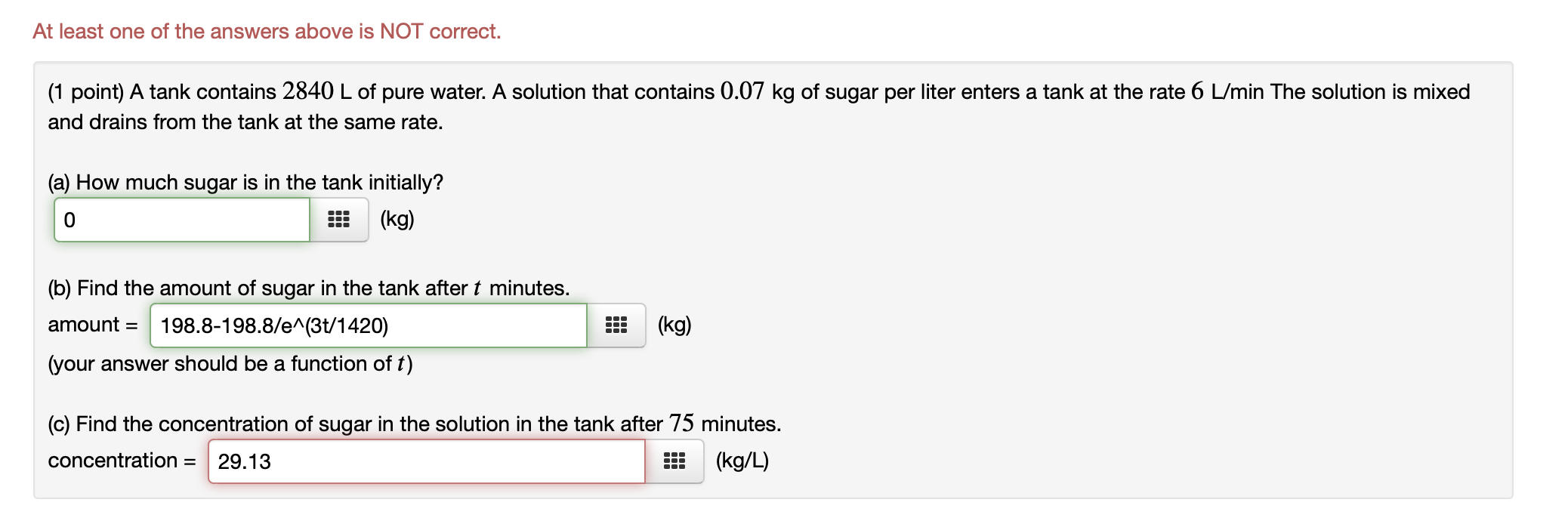Viewport: 1568px width, 521px height.
Task: Click the math preview icon after the 0 entry
Action: click(x=338, y=220)
